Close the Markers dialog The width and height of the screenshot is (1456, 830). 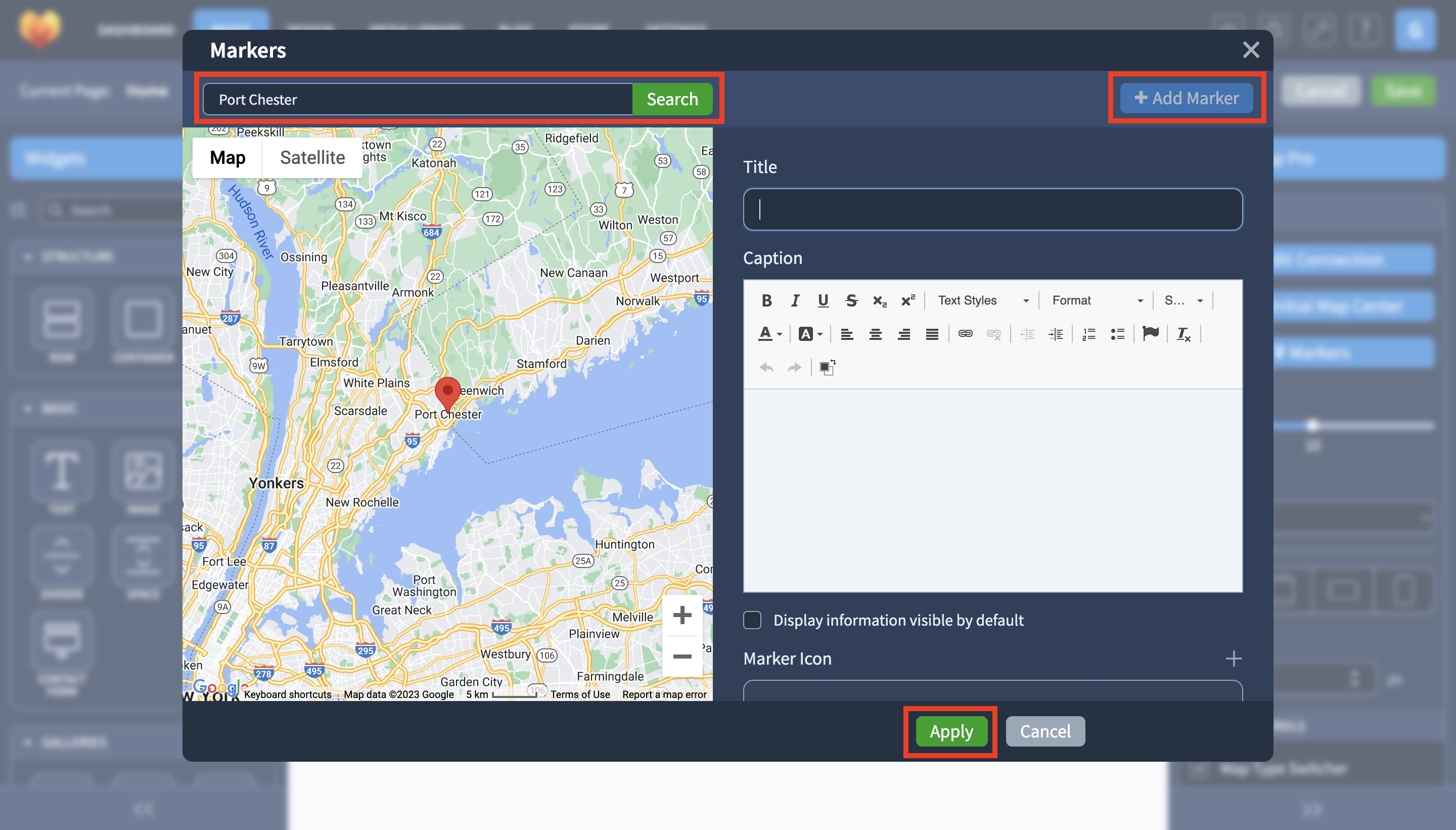pyautogui.click(x=1251, y=50)
